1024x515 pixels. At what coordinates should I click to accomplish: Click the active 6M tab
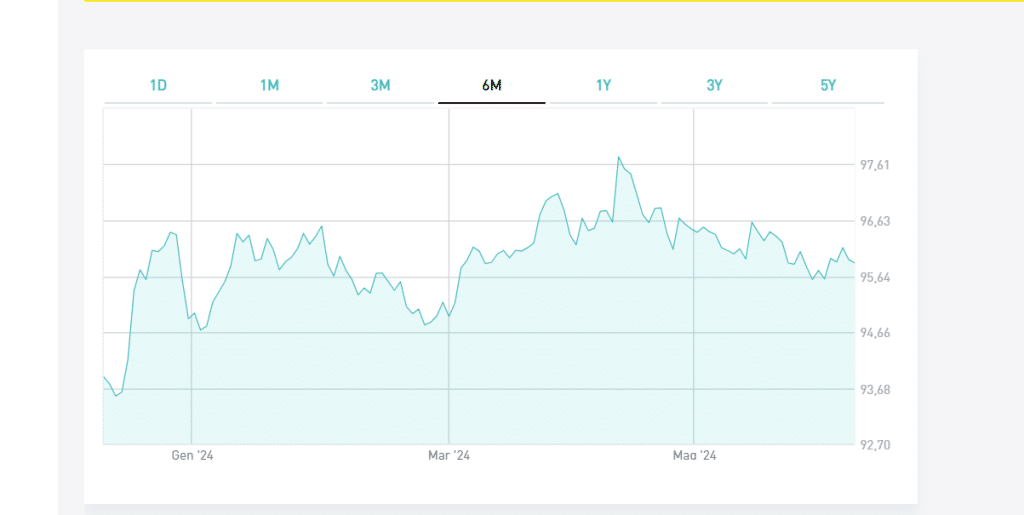point(491,86)
